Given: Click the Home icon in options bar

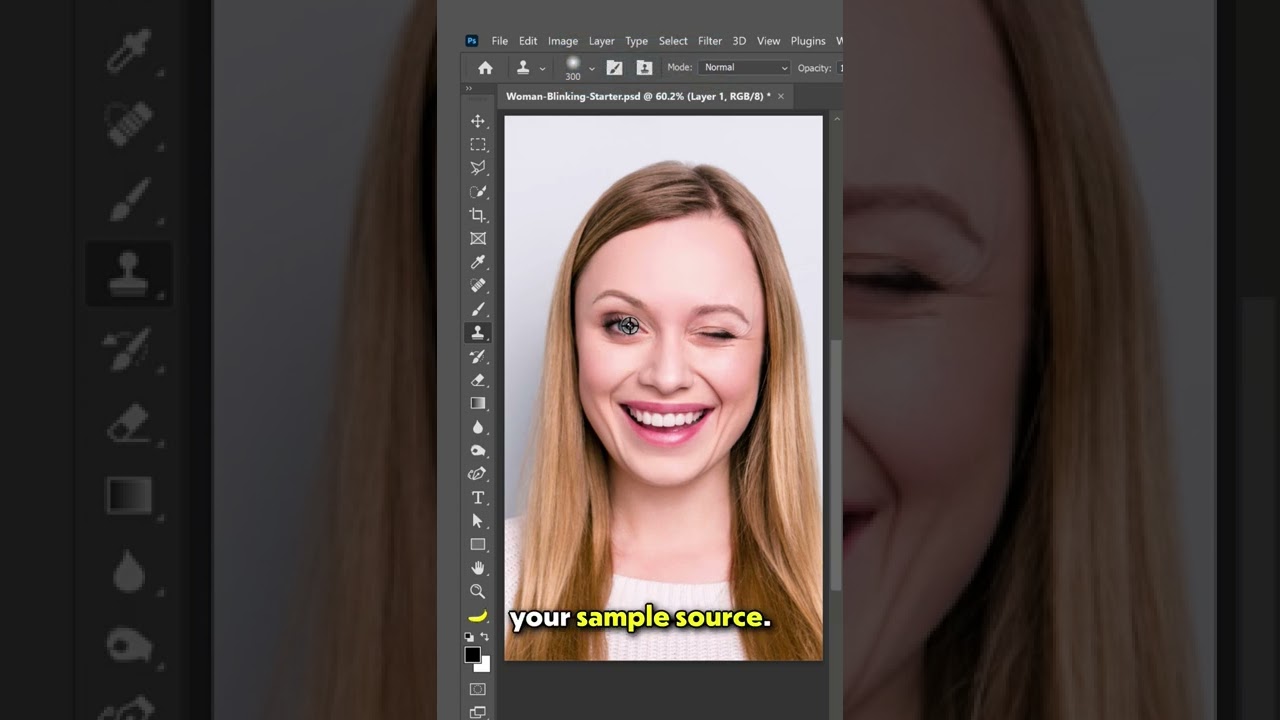Looking at the screenshot, I should point(485,68).
